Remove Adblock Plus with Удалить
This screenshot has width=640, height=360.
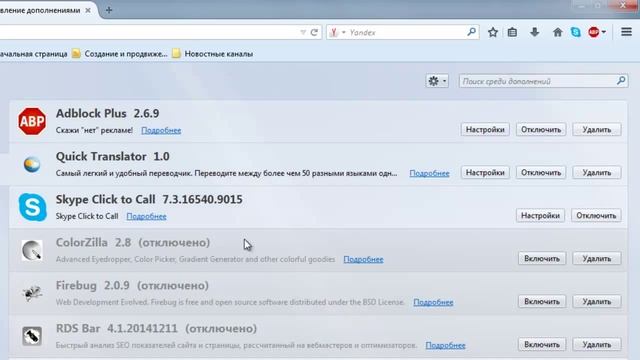[596, 129]
